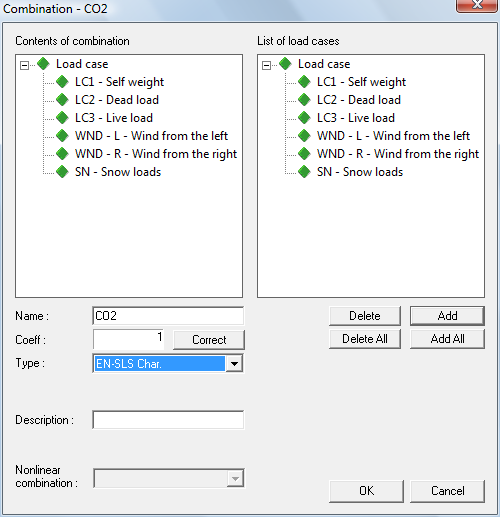
Task: Click the green diamond icon beside LC1 in Contents of combination
Action: pyautogui.click(x=62, y=82)
